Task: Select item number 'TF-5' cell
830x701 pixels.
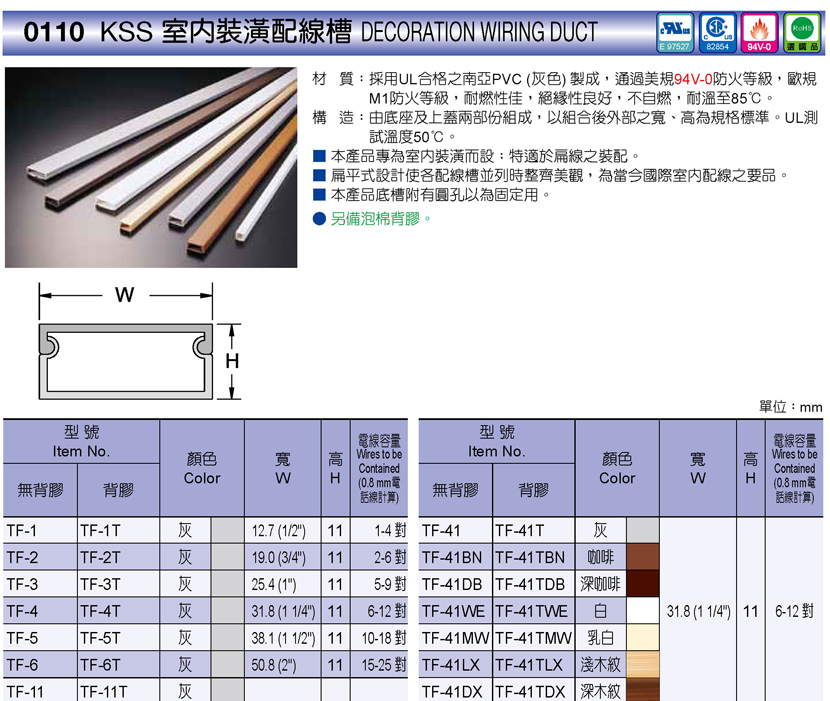Action: click(x=40, y=638)
